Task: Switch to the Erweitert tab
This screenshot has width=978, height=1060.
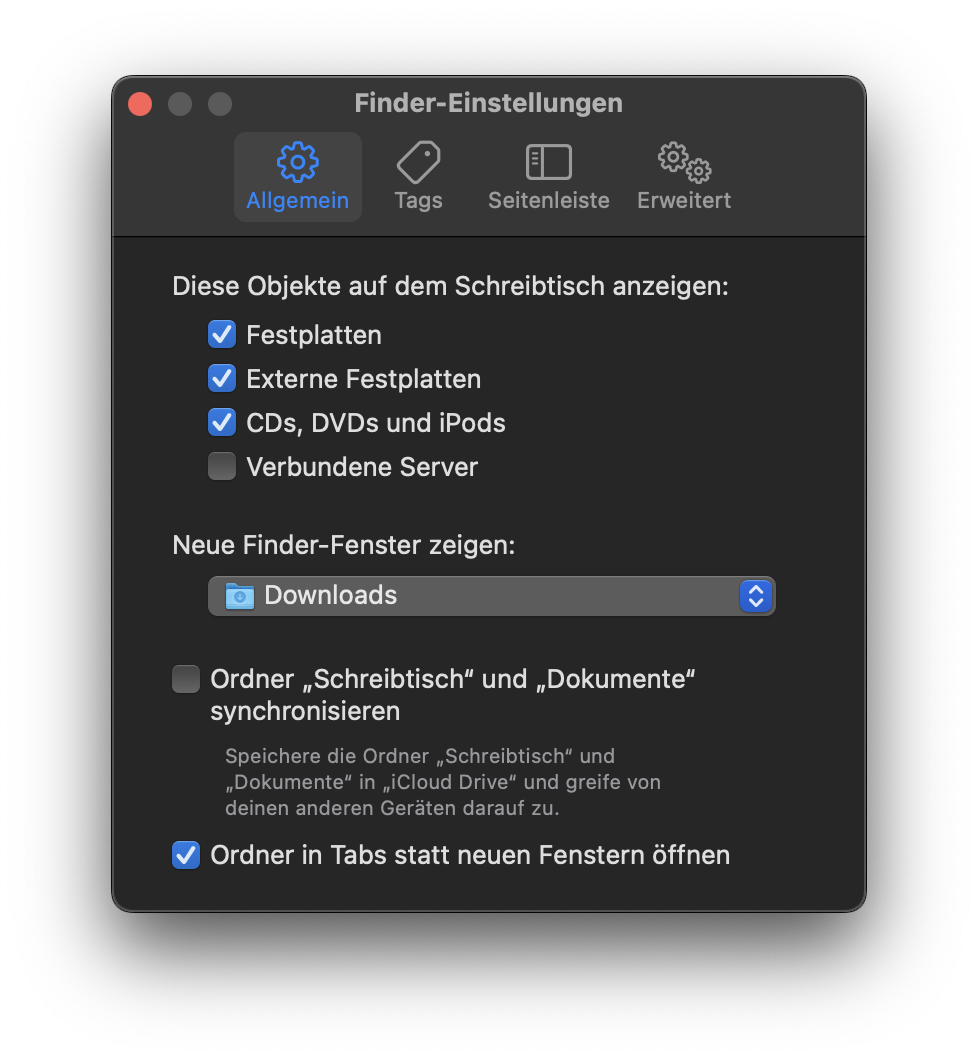Action: tap(683, 175)
